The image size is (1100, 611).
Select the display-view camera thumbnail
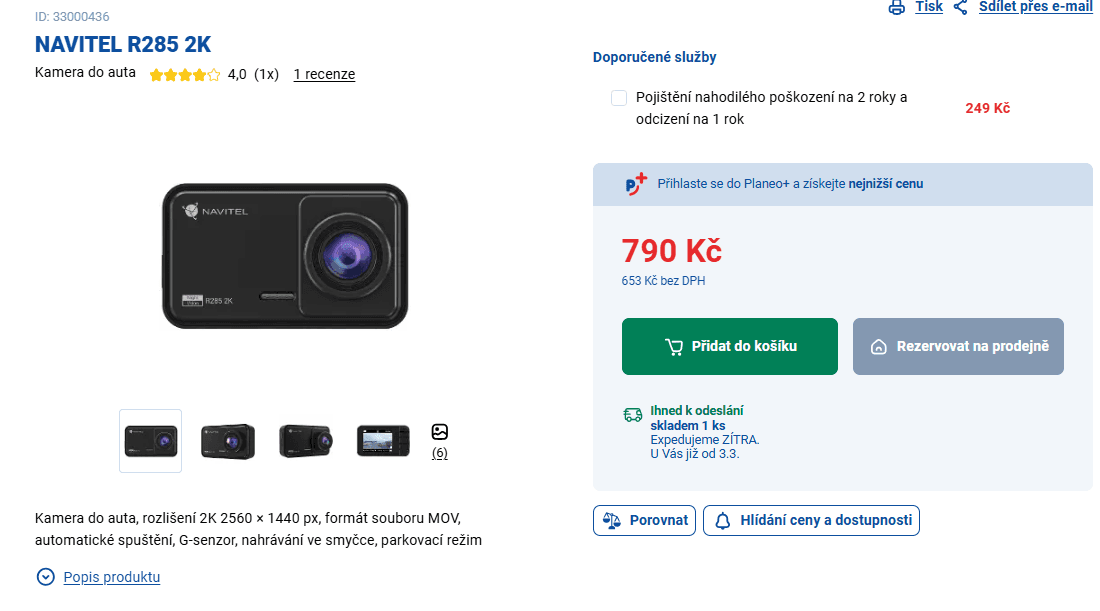[382, 440]
